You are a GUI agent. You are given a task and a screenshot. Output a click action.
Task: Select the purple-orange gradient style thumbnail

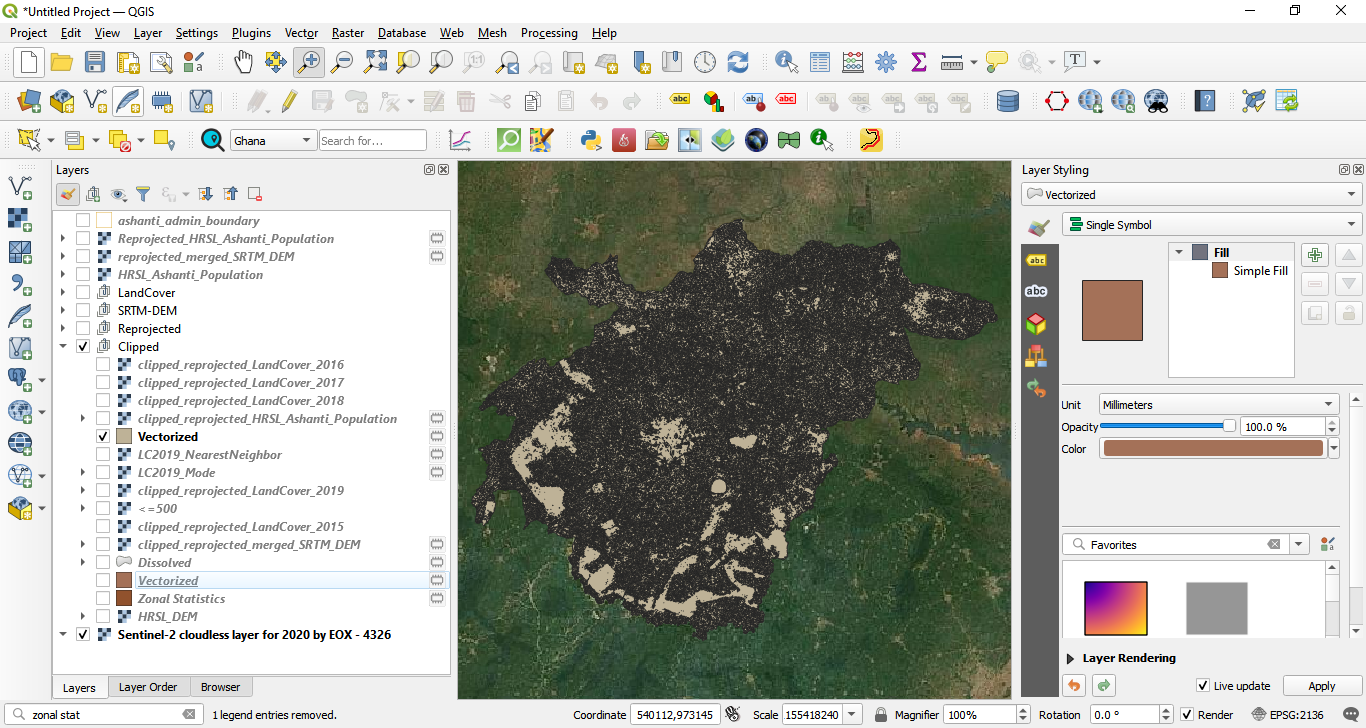point(1115,608)
